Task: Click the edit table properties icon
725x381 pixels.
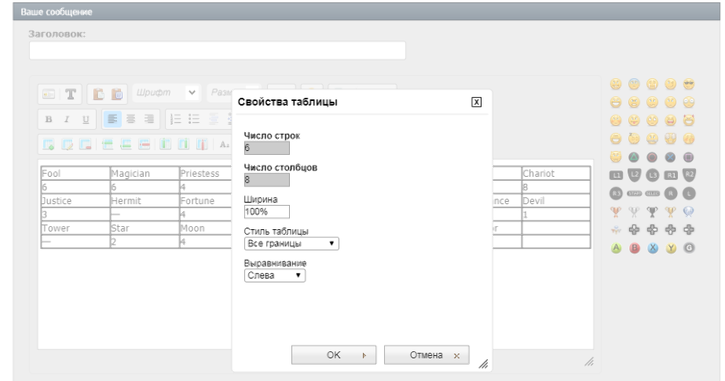Action: [68, 145]
